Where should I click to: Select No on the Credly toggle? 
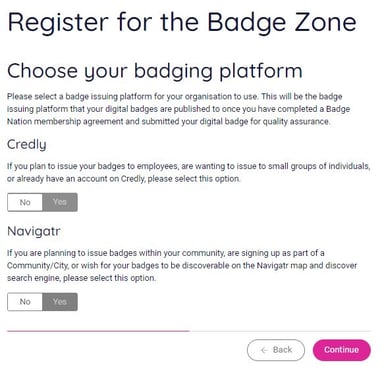pyautogui.click(x=25, y=202)
